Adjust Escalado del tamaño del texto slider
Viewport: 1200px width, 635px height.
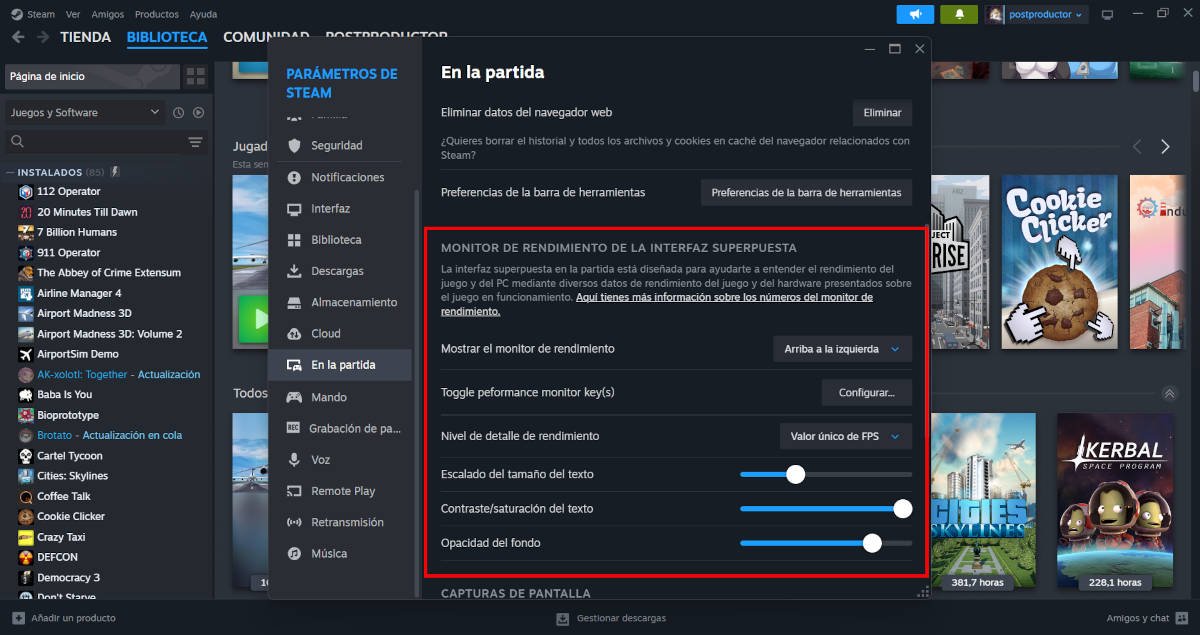coord(826,474)
